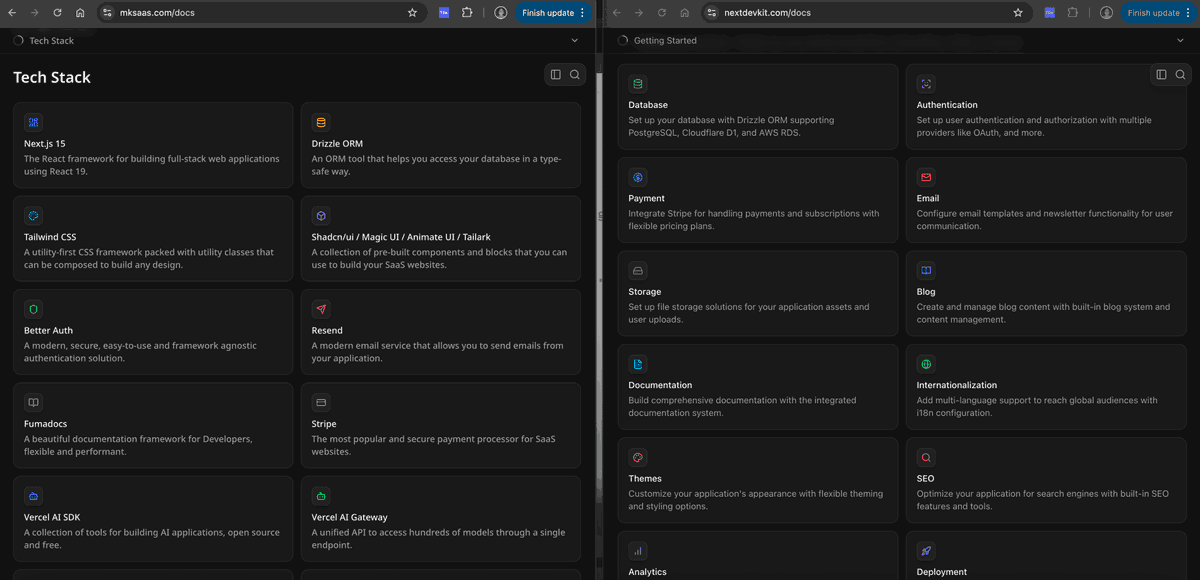1200x580 pixels.
Task: Focus the mksaas.com/docs address bar
Action: click(260, 13)
